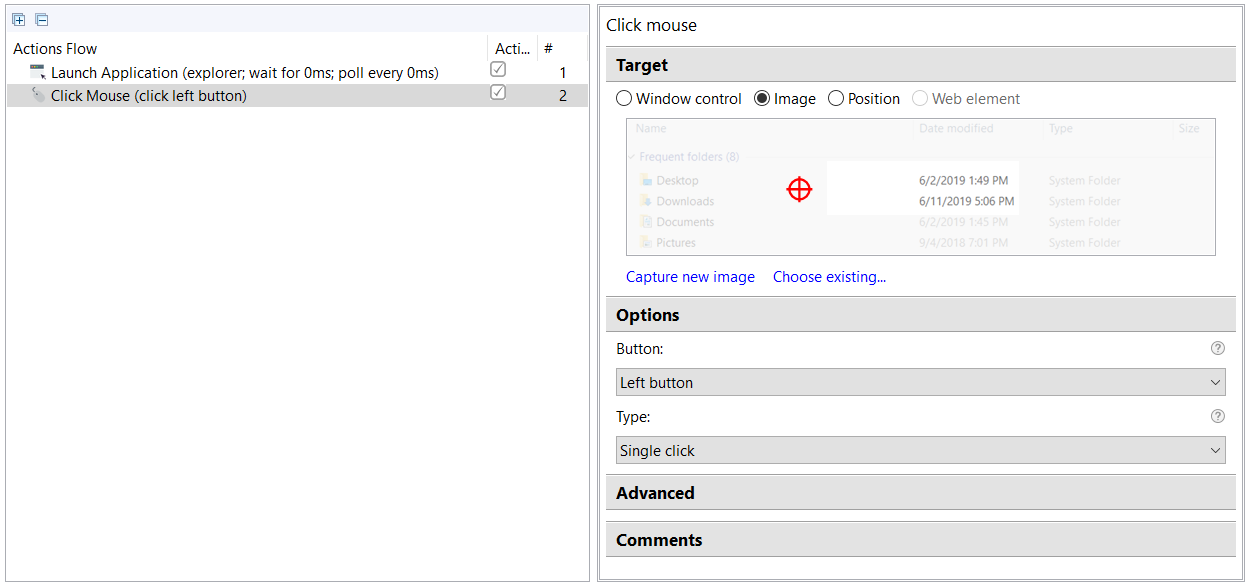This screenshot has width=1247, height=587.
Task: Click the # column header
Action: coord(562,48)
